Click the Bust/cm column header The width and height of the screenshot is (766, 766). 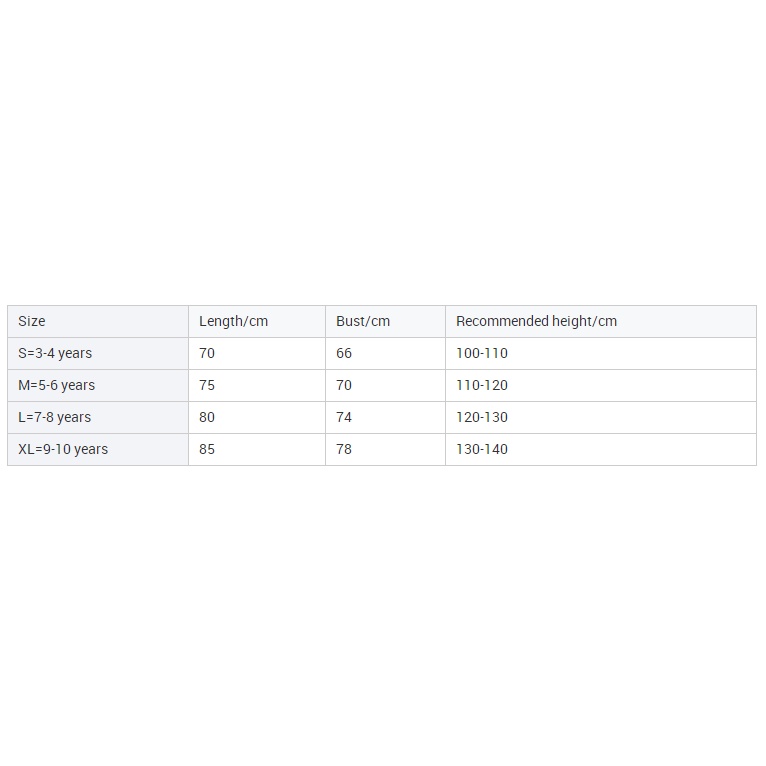click(363, 321)
